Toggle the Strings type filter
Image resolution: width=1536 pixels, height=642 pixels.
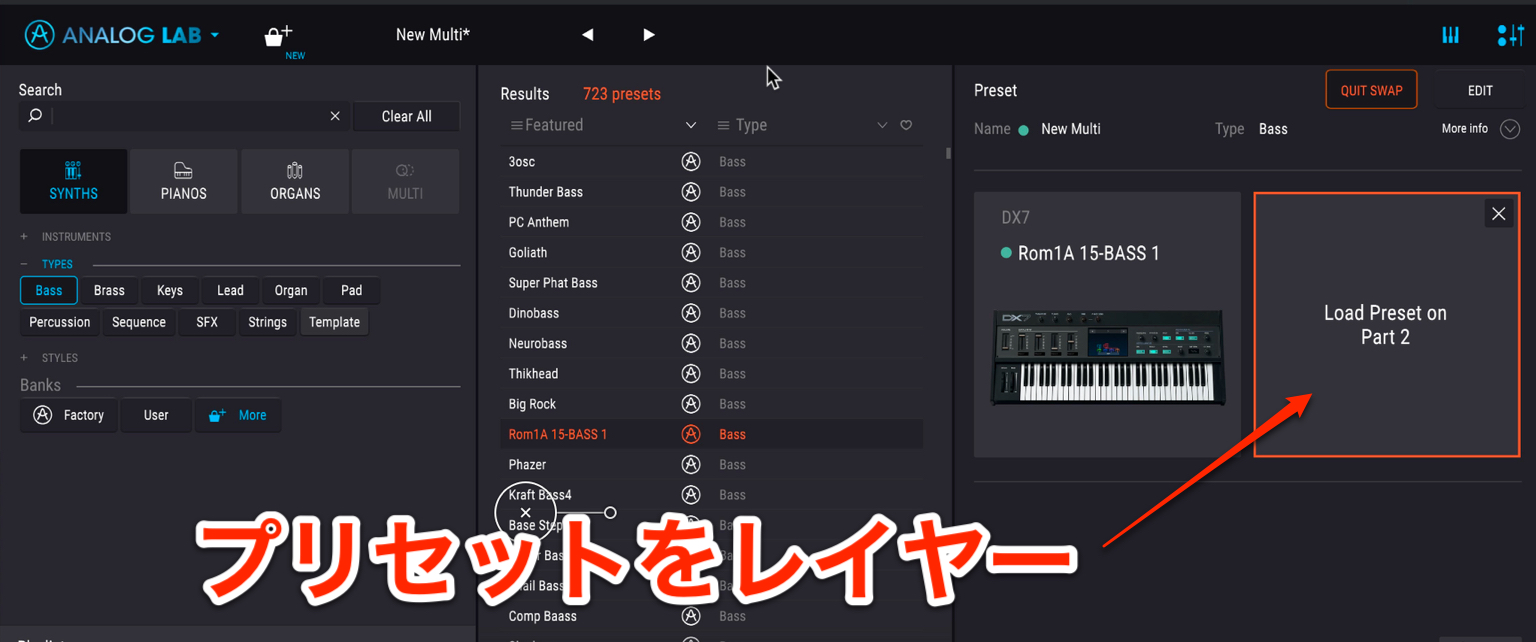[x=267, y=322]
